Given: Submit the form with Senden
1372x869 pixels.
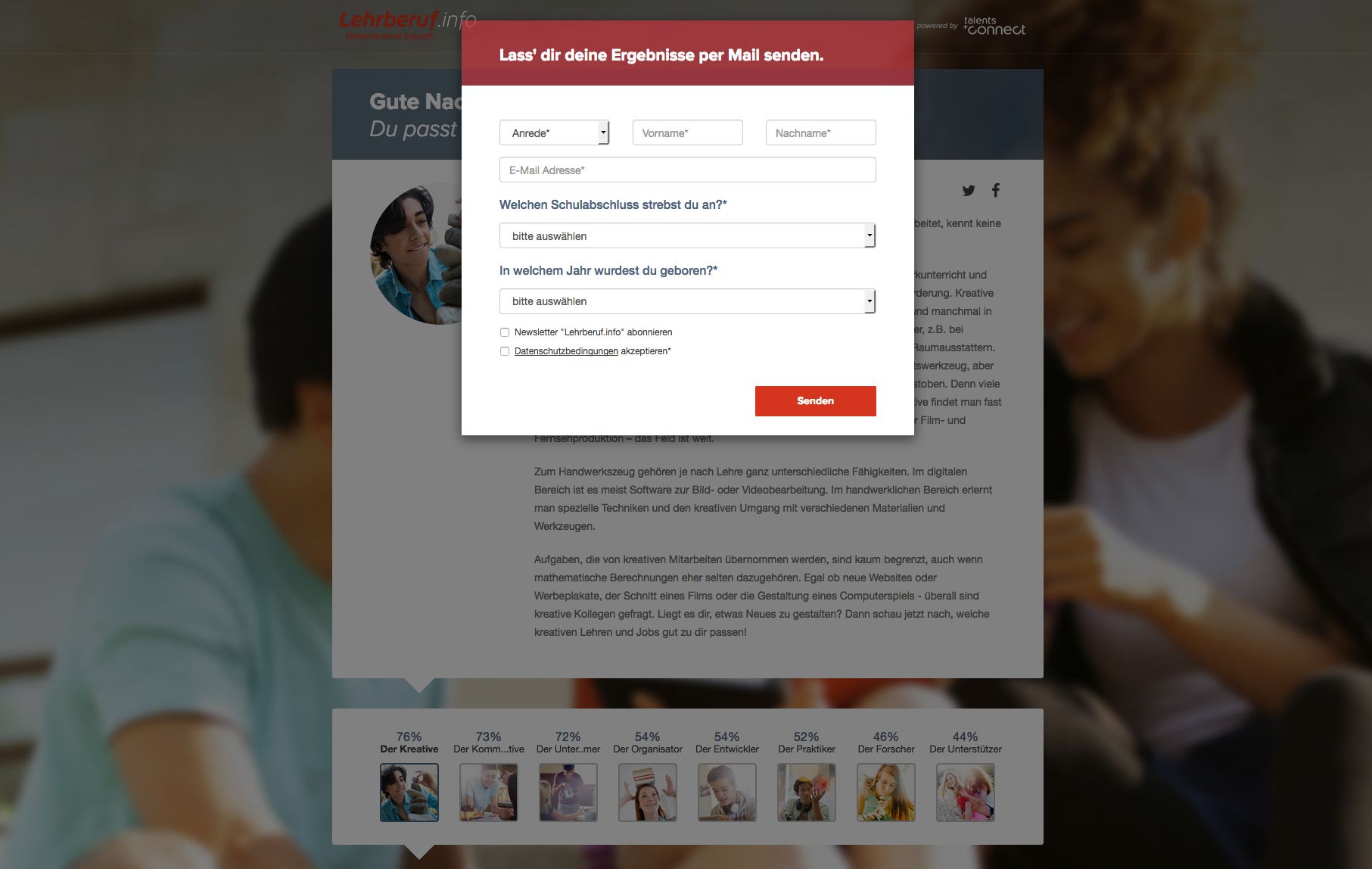Looking at the screenshot, I should [816, 401].
